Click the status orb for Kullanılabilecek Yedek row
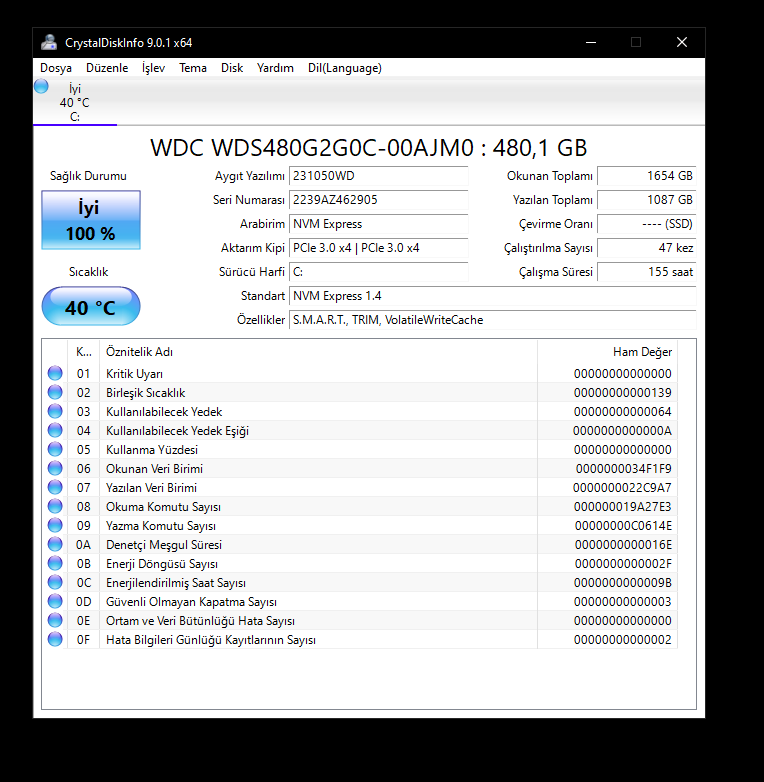Image resolution: width=764 pixels, height=782 pixels. [x=55, y=411]
